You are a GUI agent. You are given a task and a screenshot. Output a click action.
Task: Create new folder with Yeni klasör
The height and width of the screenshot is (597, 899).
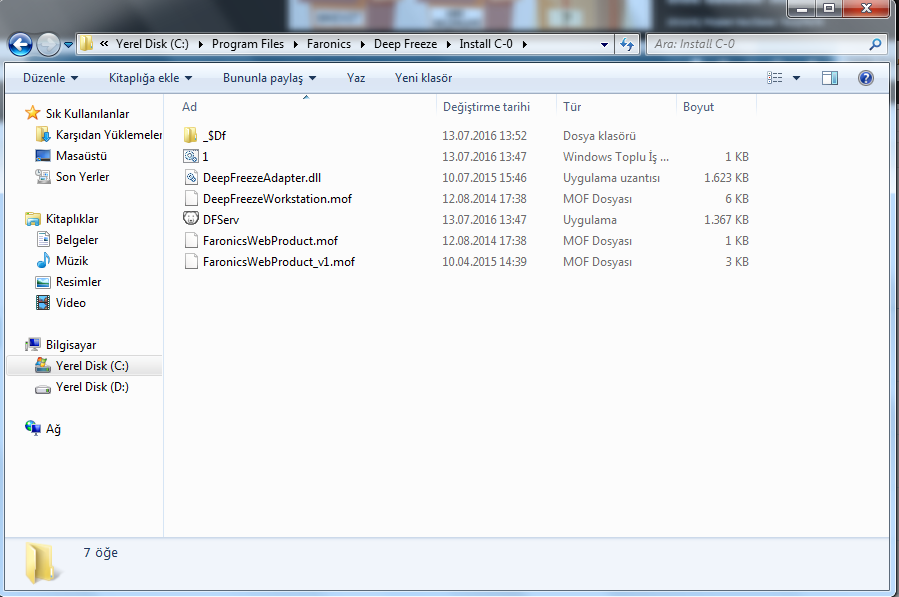point(423,78)
